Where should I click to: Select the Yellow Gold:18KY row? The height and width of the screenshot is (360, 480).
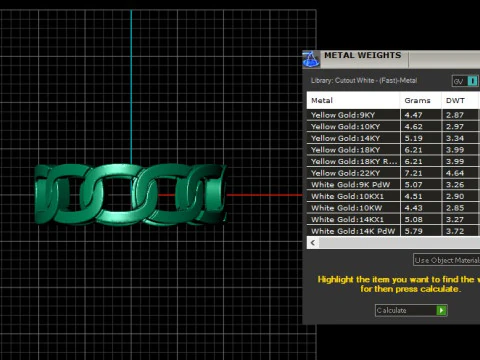point(393,150)
